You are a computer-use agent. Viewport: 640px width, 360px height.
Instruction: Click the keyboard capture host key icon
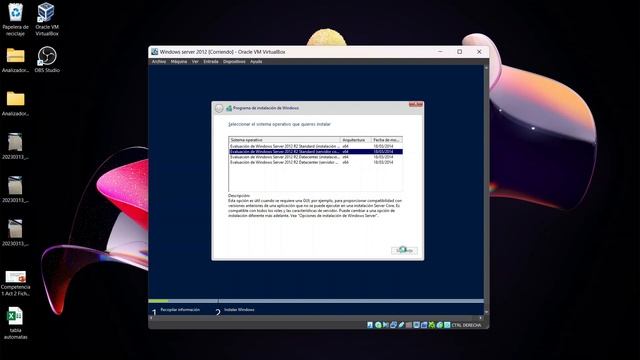point(447,325)
